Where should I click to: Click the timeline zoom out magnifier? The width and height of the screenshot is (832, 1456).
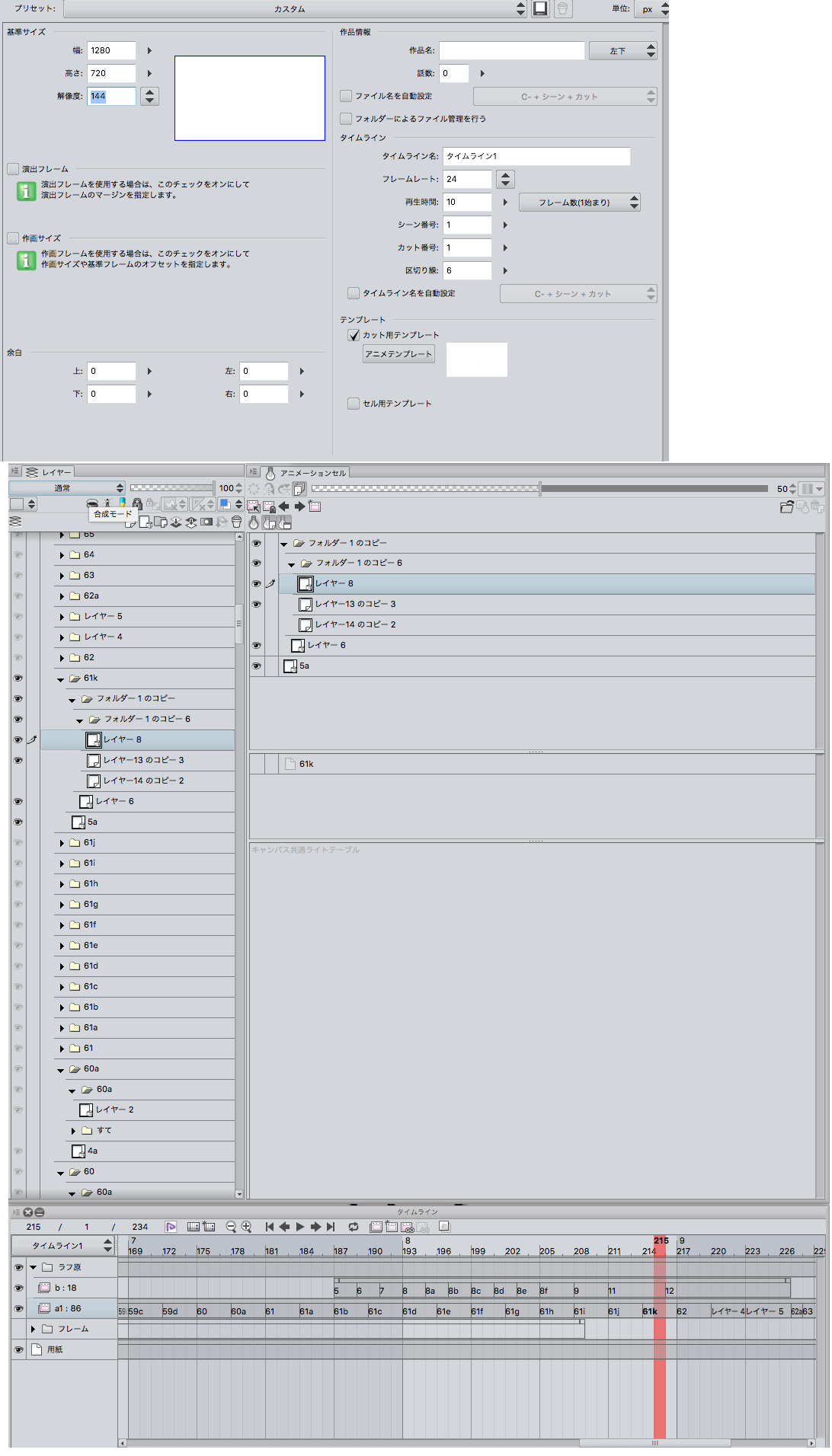[x=231, y=1227]
